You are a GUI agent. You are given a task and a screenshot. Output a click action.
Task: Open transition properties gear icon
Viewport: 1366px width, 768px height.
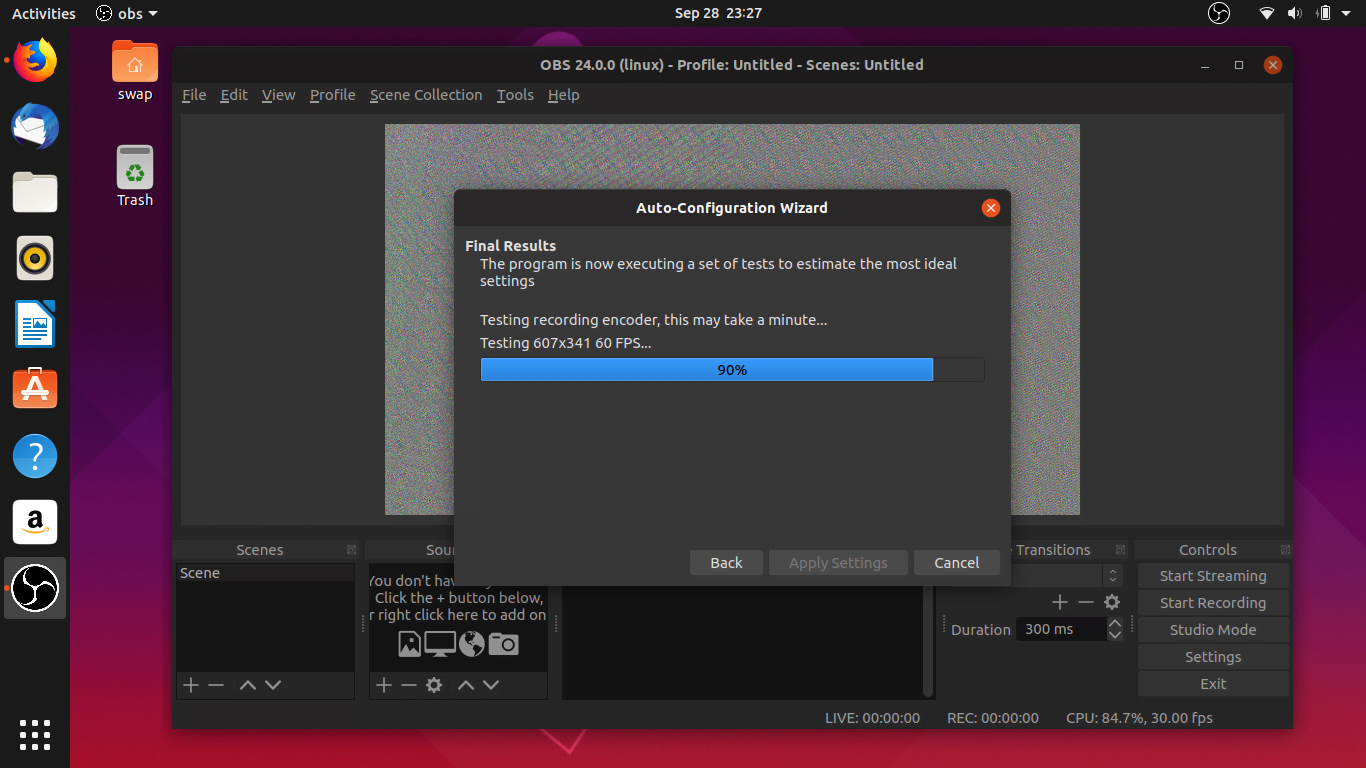click(1112, 602)
